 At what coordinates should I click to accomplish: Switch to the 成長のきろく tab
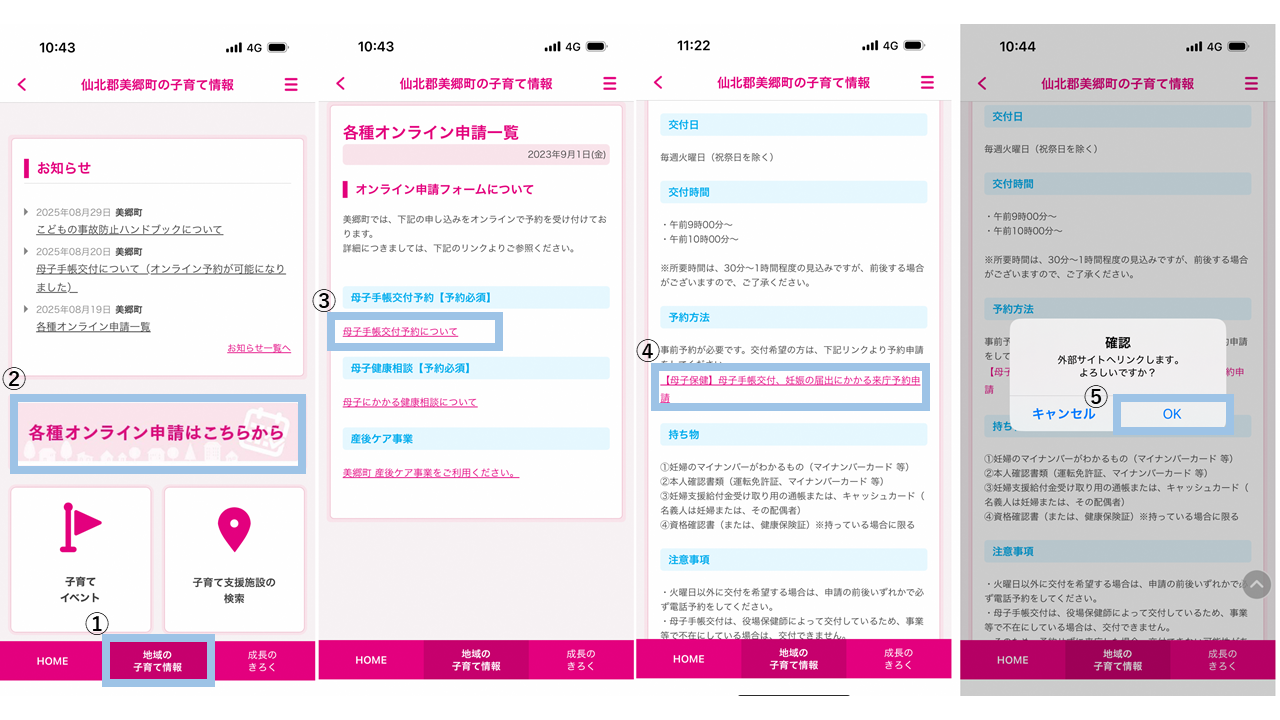coord(262,661)
